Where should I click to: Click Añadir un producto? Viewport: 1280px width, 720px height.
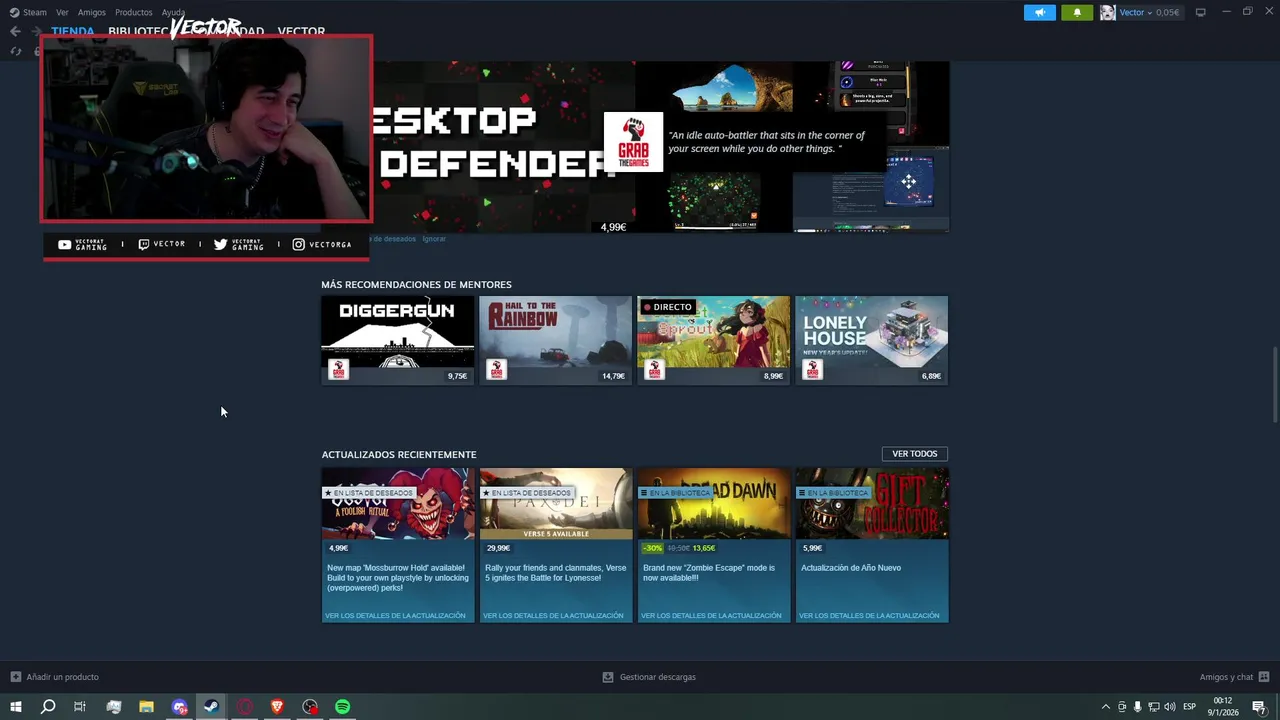point(55,677)
